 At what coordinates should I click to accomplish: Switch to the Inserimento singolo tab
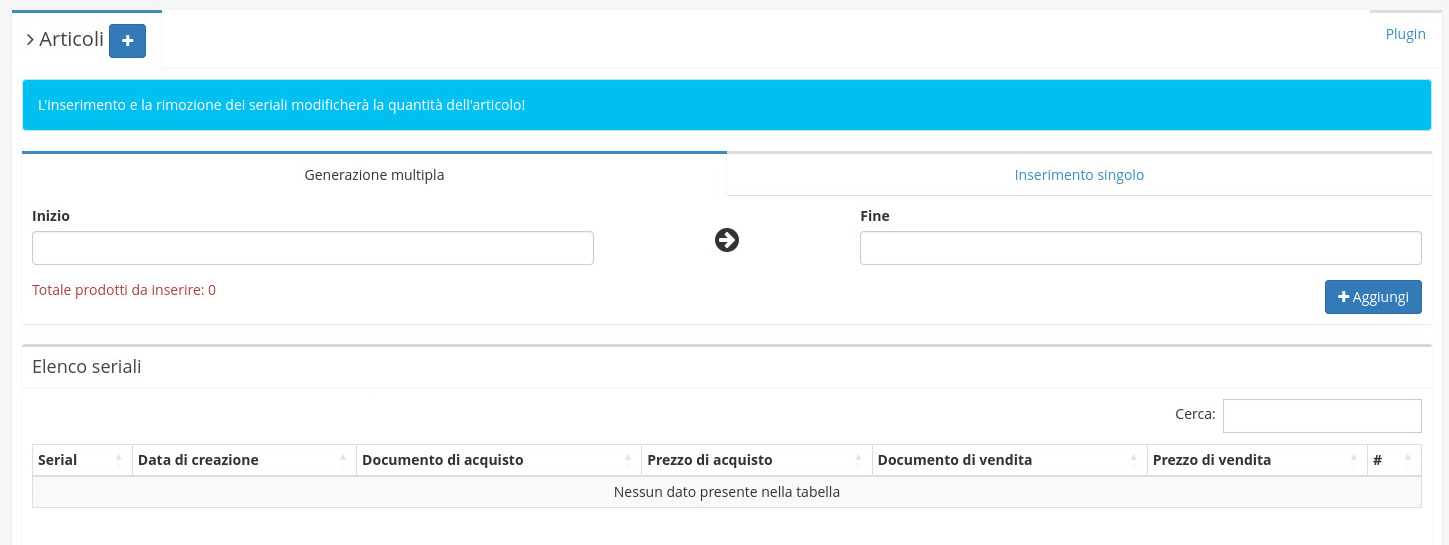(1079, 175)
